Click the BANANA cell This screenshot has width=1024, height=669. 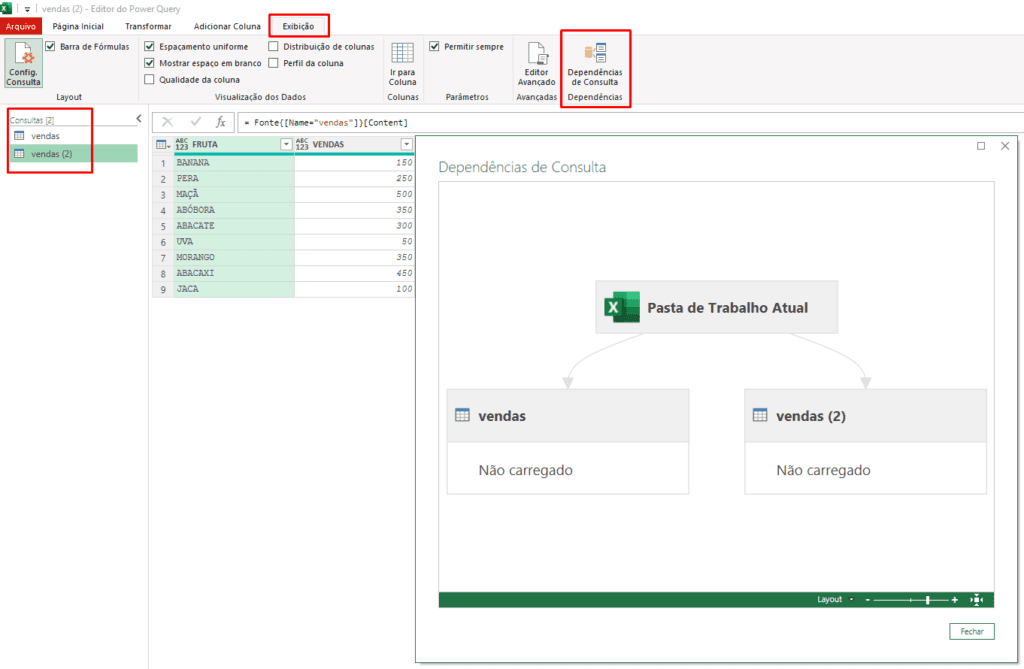tap(234, 163)
